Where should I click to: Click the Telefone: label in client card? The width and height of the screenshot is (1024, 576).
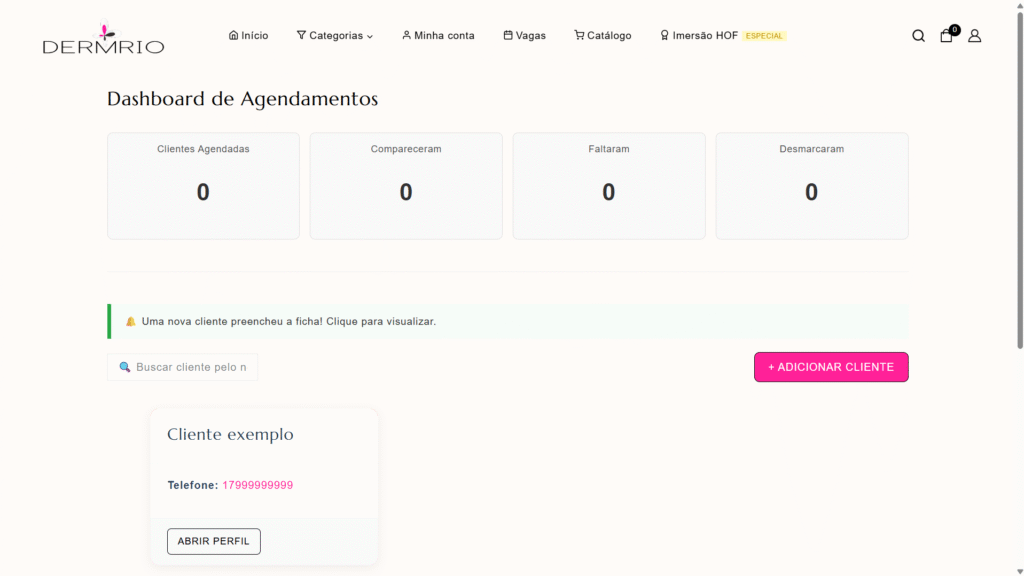coord(193,485)
